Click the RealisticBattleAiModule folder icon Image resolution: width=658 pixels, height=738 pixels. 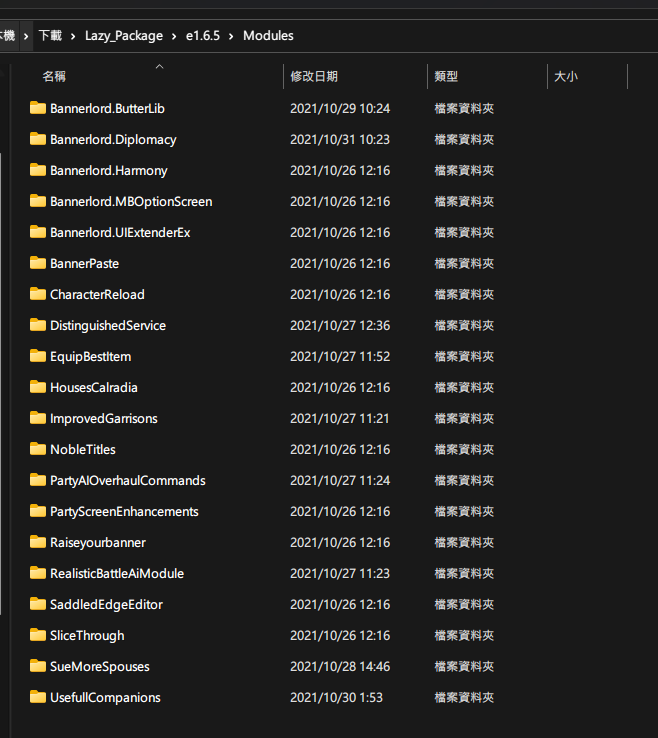[38, 573]
